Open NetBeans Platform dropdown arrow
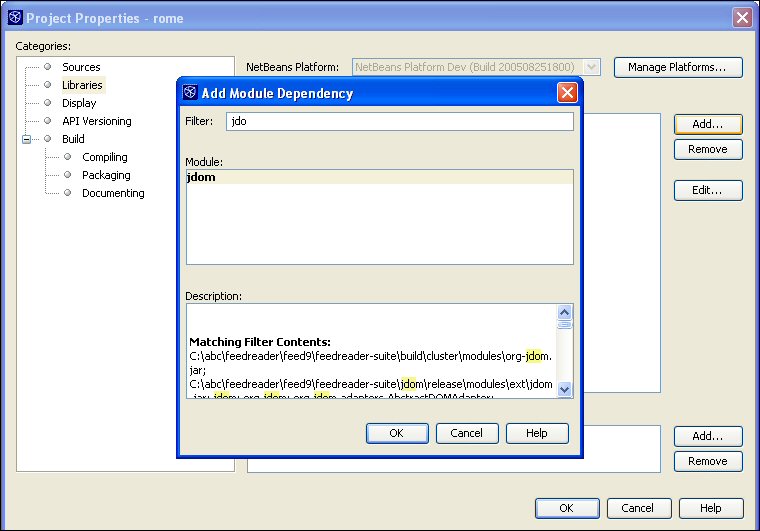 point(591,67)
